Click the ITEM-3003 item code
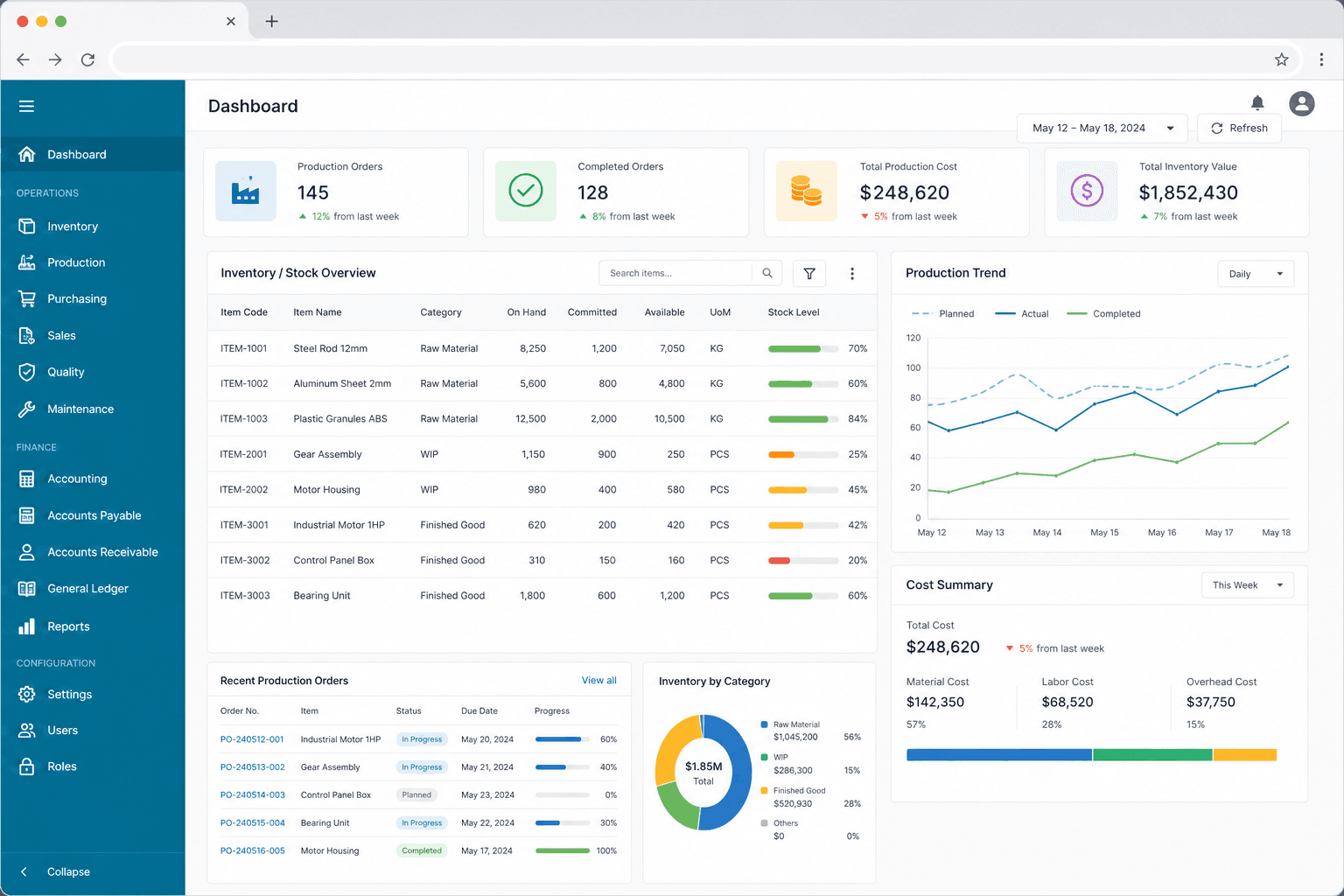 (x=245, y=596)
